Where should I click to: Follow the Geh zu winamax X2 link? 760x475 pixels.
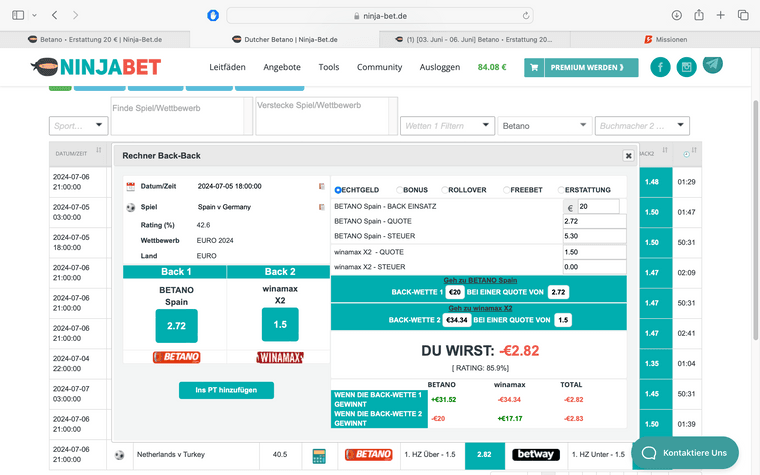point(480,308)
